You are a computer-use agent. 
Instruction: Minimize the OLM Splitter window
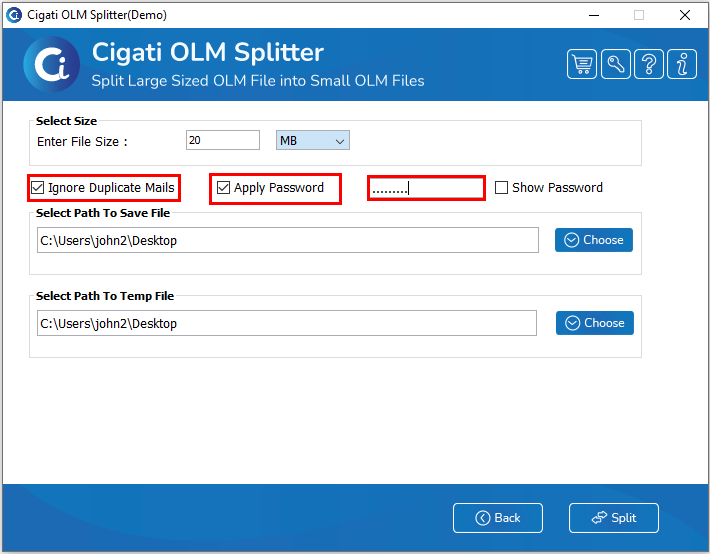594,15
